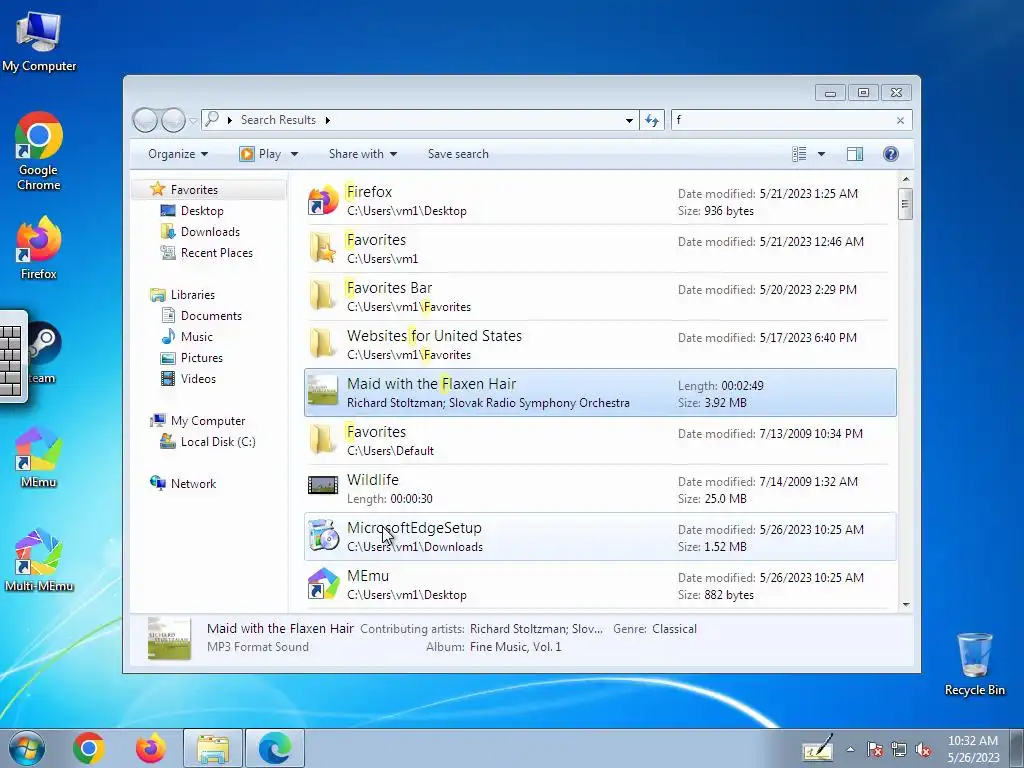Click the Help question mark icon

pos(890,153)
